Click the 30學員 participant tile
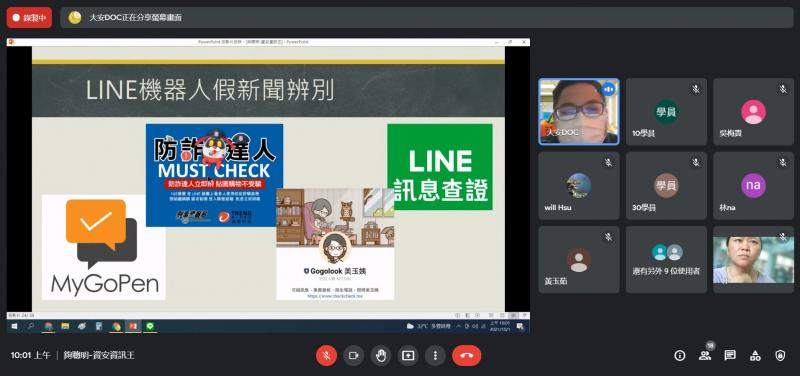Image resolution: width=800 pixels, height=376 pixels. (x=666, y=186)
